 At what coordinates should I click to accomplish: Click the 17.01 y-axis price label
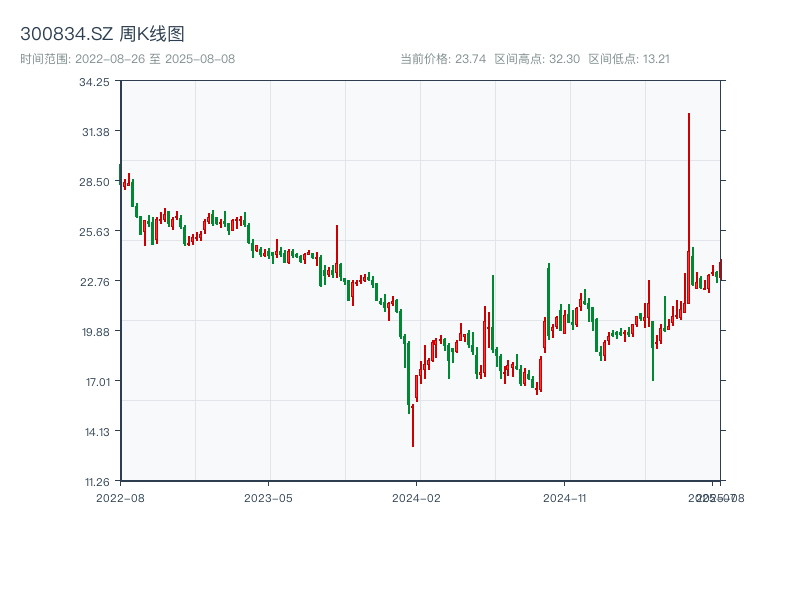(x=95, y=382)
